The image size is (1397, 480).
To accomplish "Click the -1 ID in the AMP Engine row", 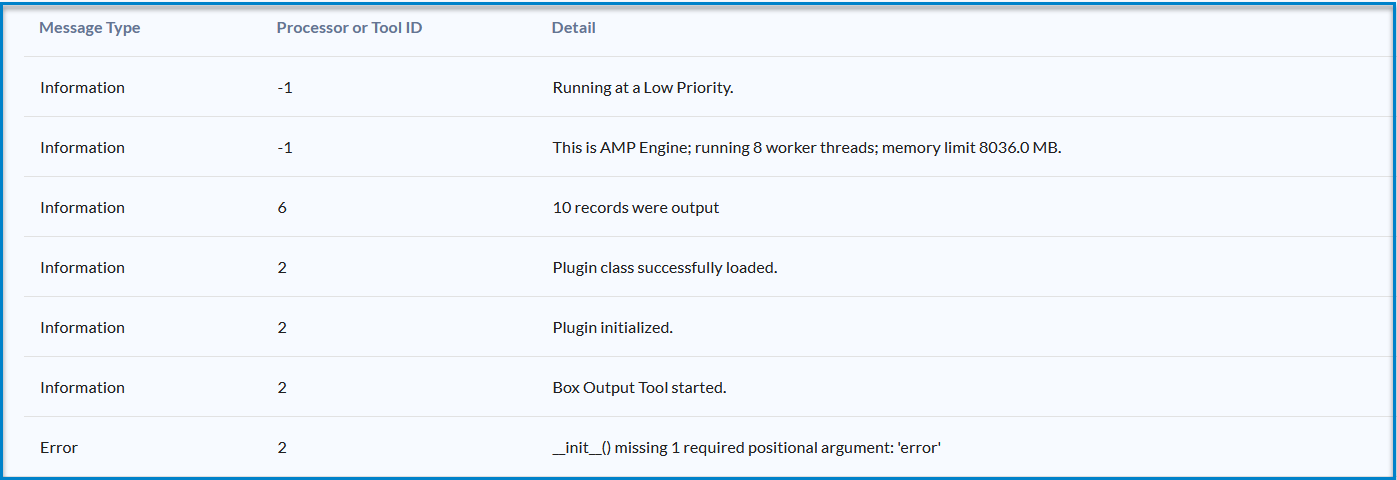I will pos(285,148).
